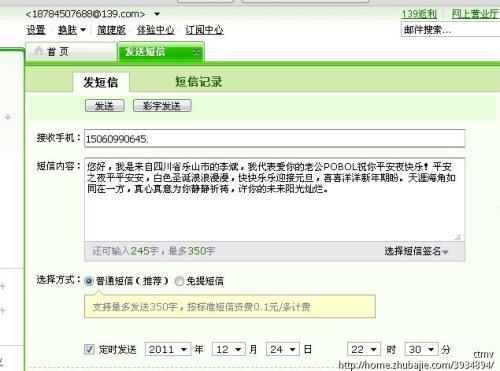Expand 选择短信签名 signature selector

pyautogui.click(x=416, y=251)
